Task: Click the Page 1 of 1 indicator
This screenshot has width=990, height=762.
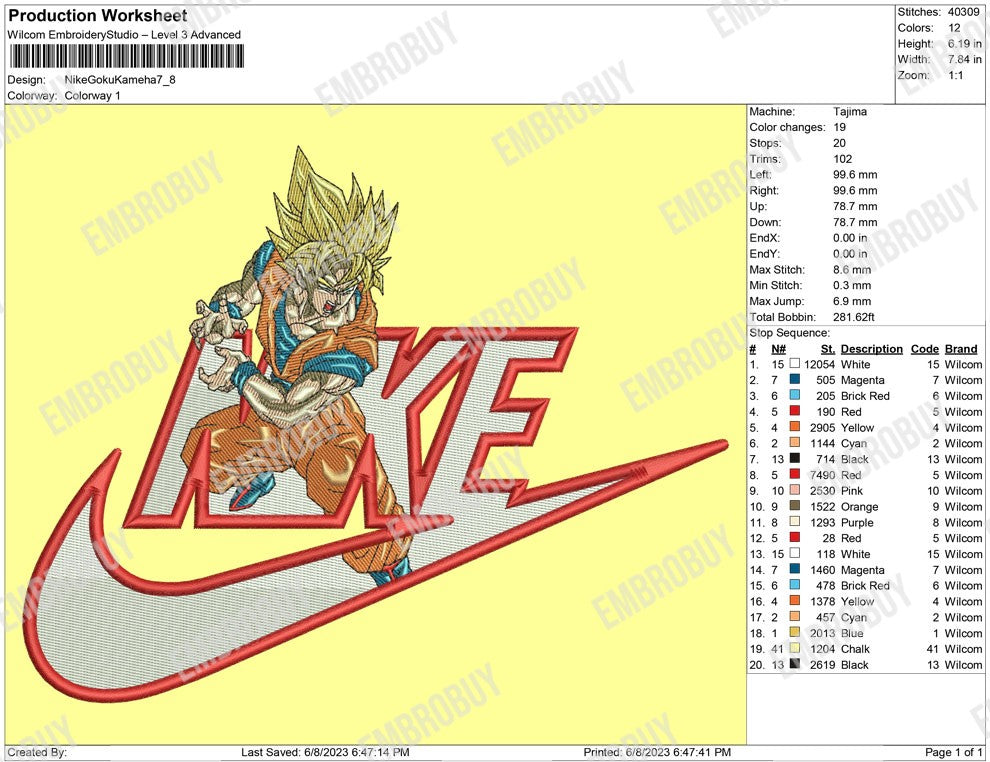Action: click(x=953, y=752)
